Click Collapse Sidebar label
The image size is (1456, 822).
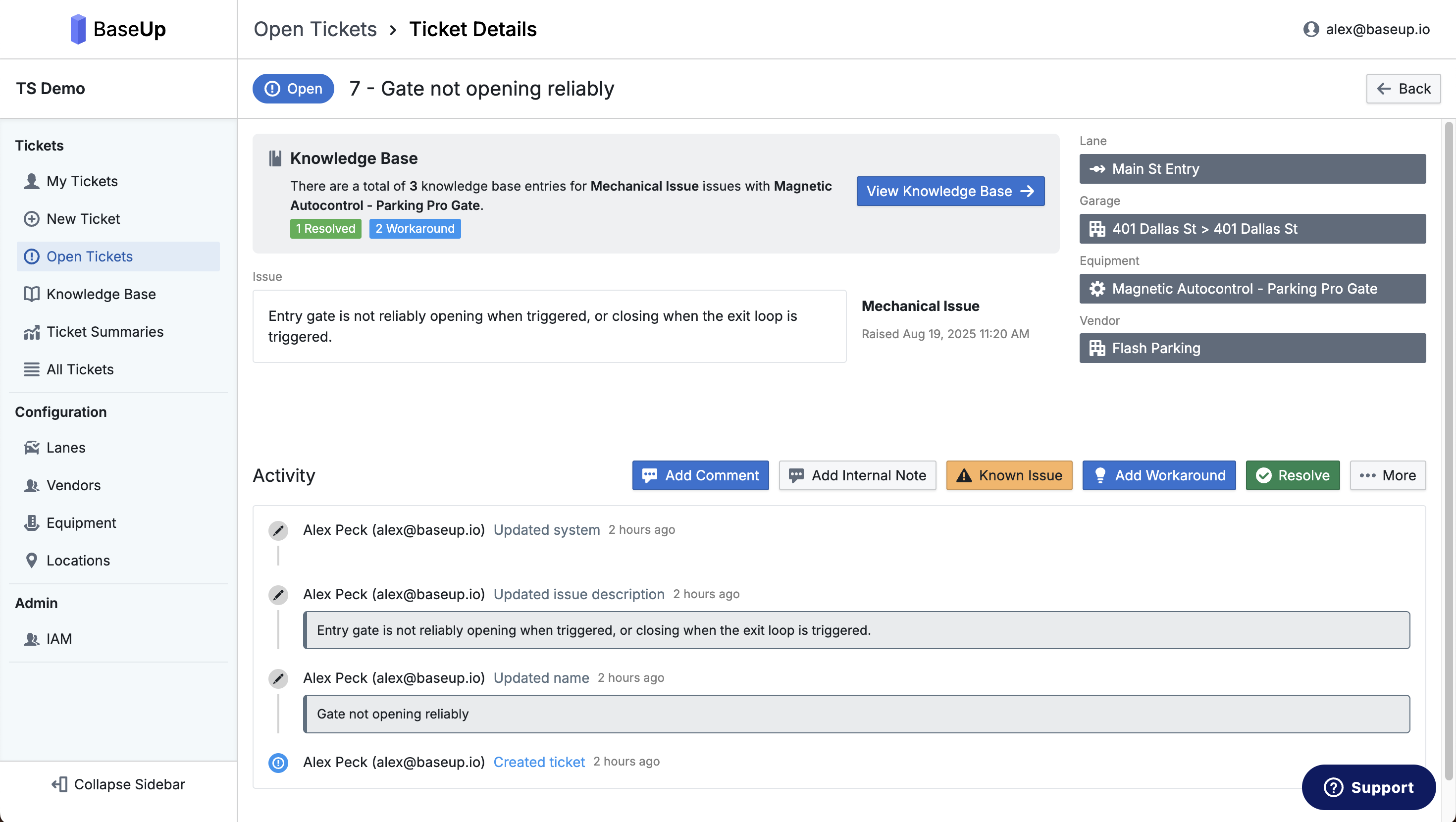[x=129, y=784]
